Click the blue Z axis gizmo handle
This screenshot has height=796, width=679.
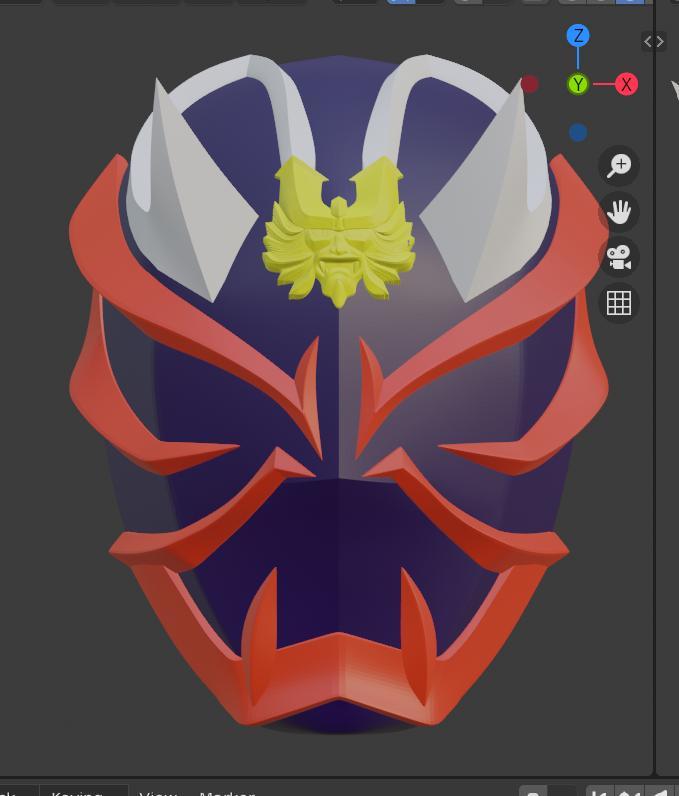point(578,36)
